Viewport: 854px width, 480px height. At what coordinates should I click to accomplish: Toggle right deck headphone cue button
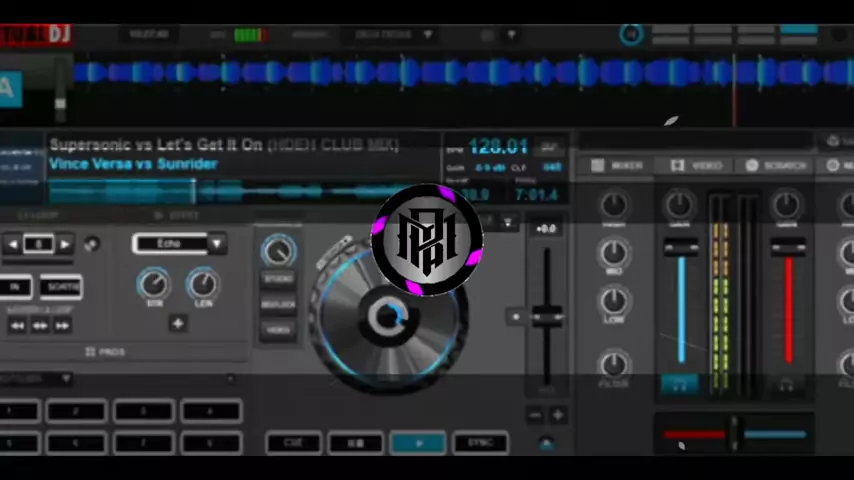788,384
